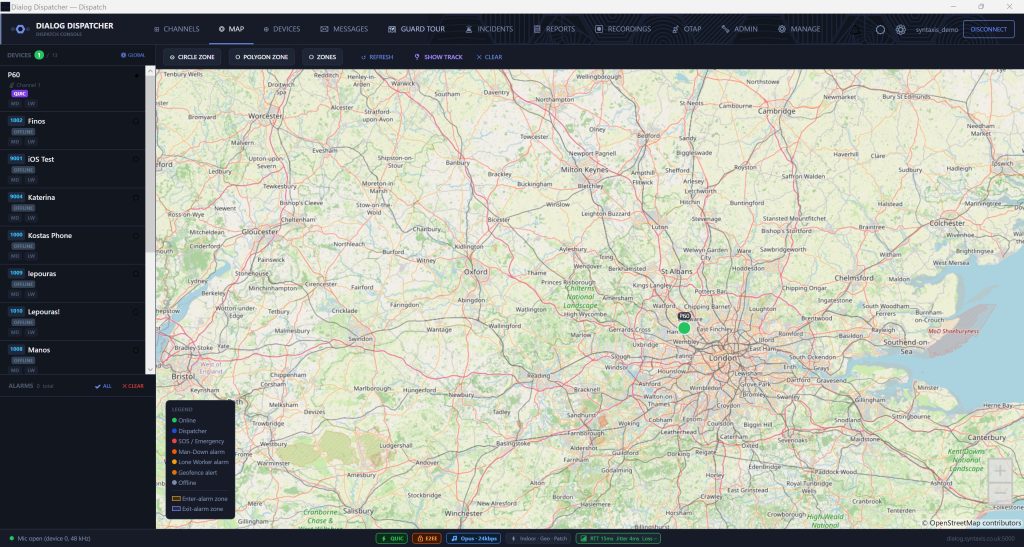Click the circle theme icon near settings
The image size is (1024, 547).
point(880,29)
